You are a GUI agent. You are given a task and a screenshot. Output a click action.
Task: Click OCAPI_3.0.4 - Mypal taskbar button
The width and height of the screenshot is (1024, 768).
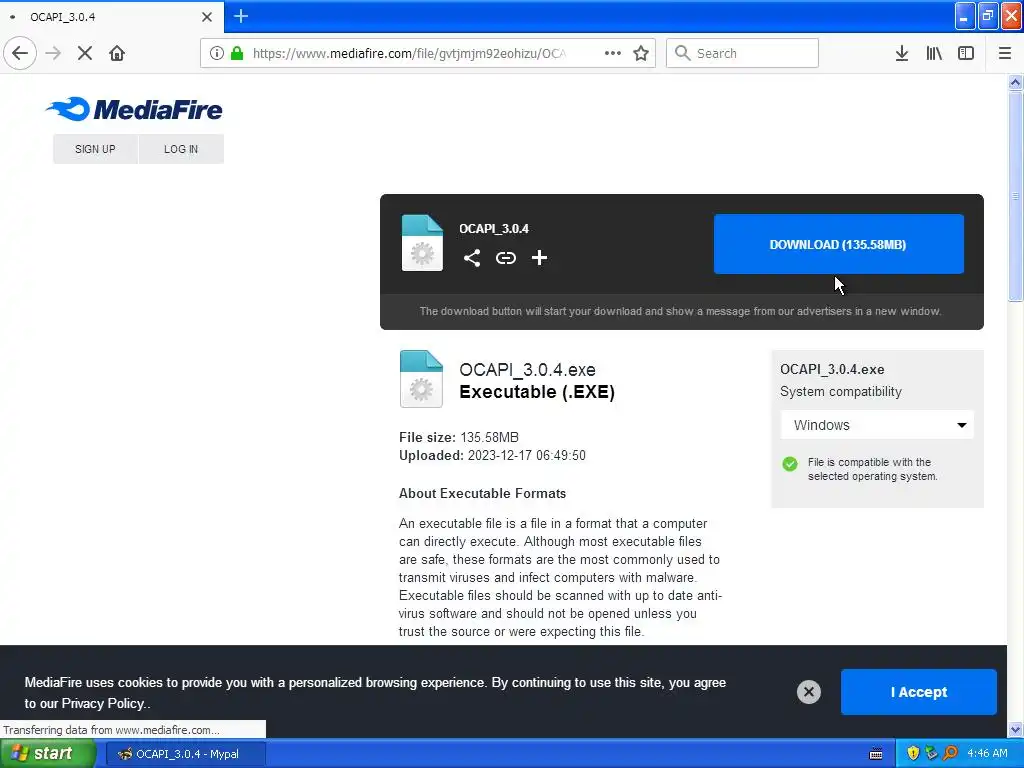click(186, 754)
